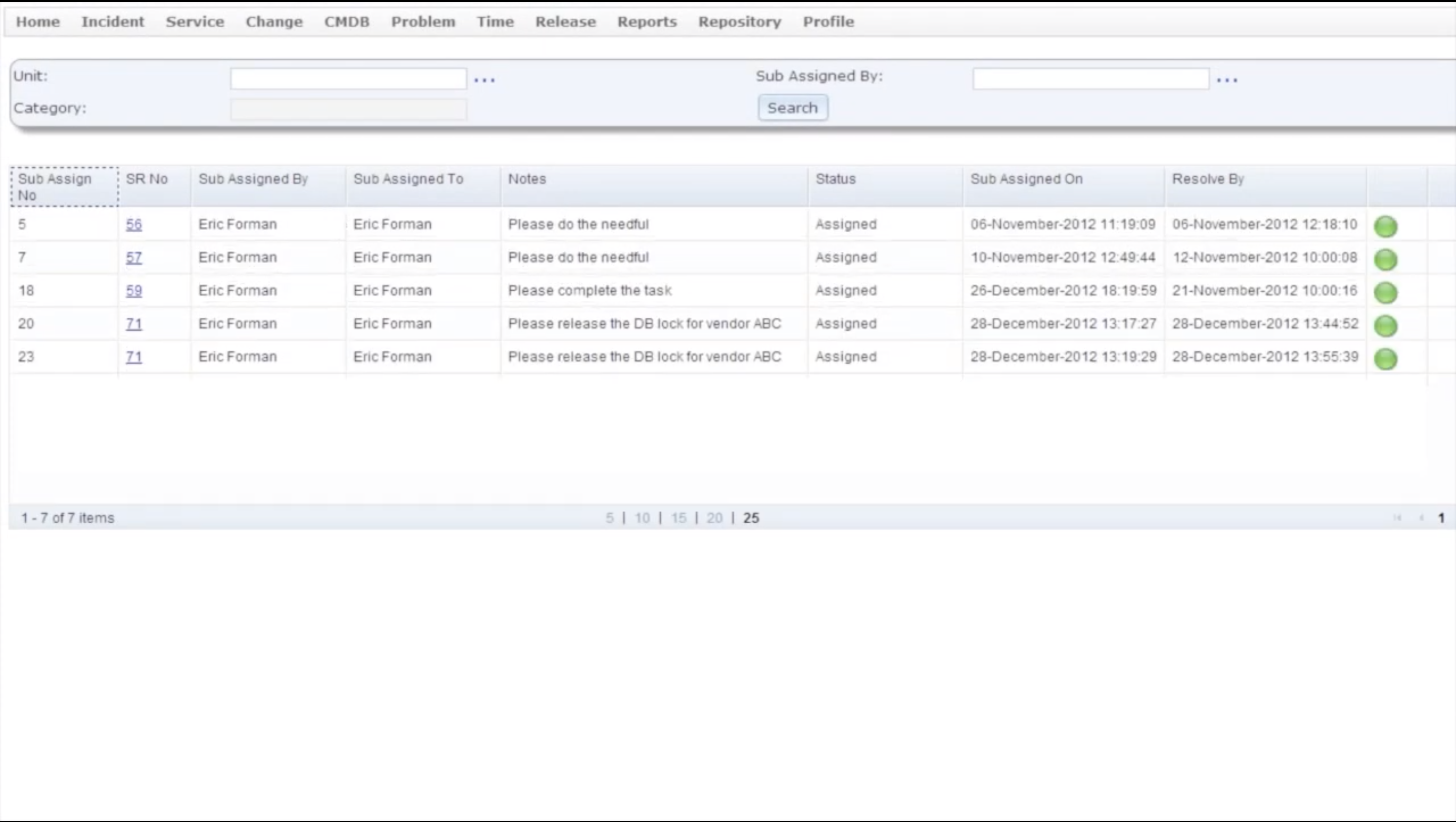Image resolution: width=1456 pixels, height=822 pixels.
Task: Open the Reports menu
Action: point(647,21)
